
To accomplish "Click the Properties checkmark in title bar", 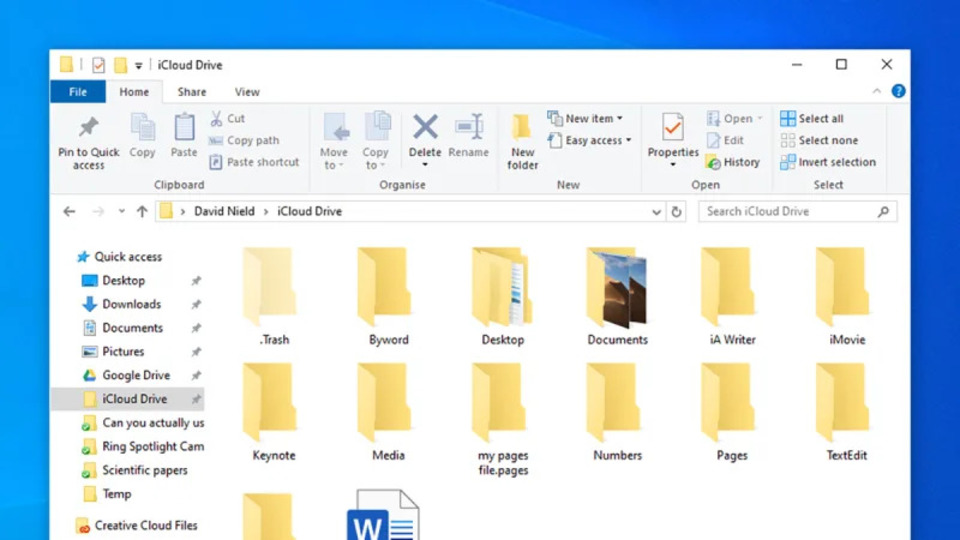I will (98, 65).
